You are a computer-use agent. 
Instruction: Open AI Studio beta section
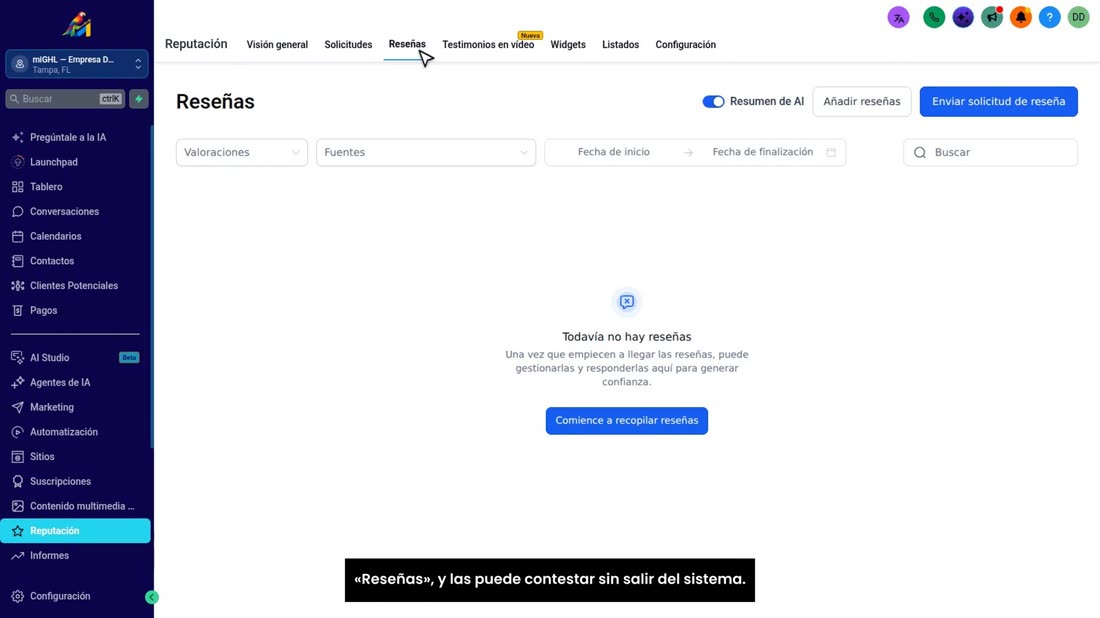click(75, 358)
